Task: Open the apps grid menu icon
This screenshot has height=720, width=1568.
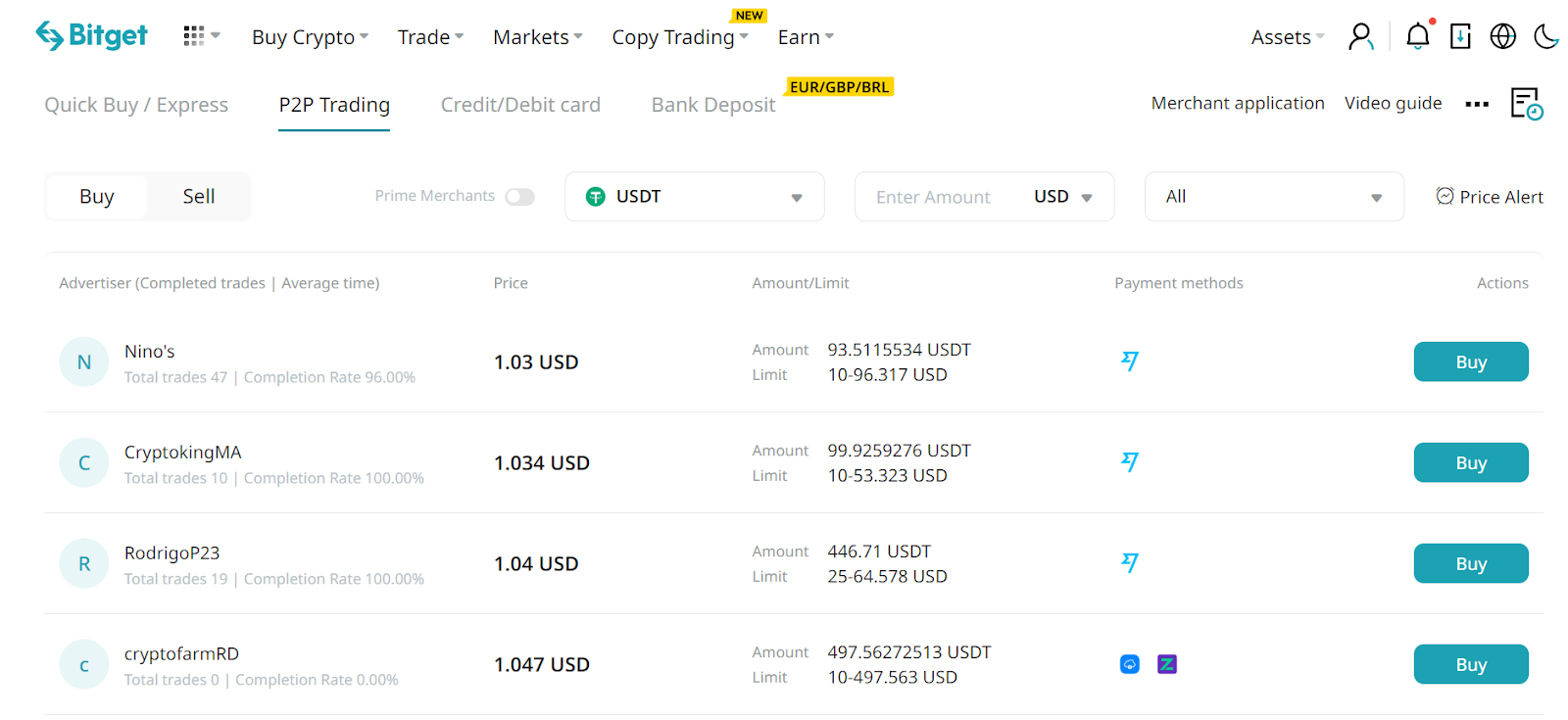Action: [x=194, y=36]
